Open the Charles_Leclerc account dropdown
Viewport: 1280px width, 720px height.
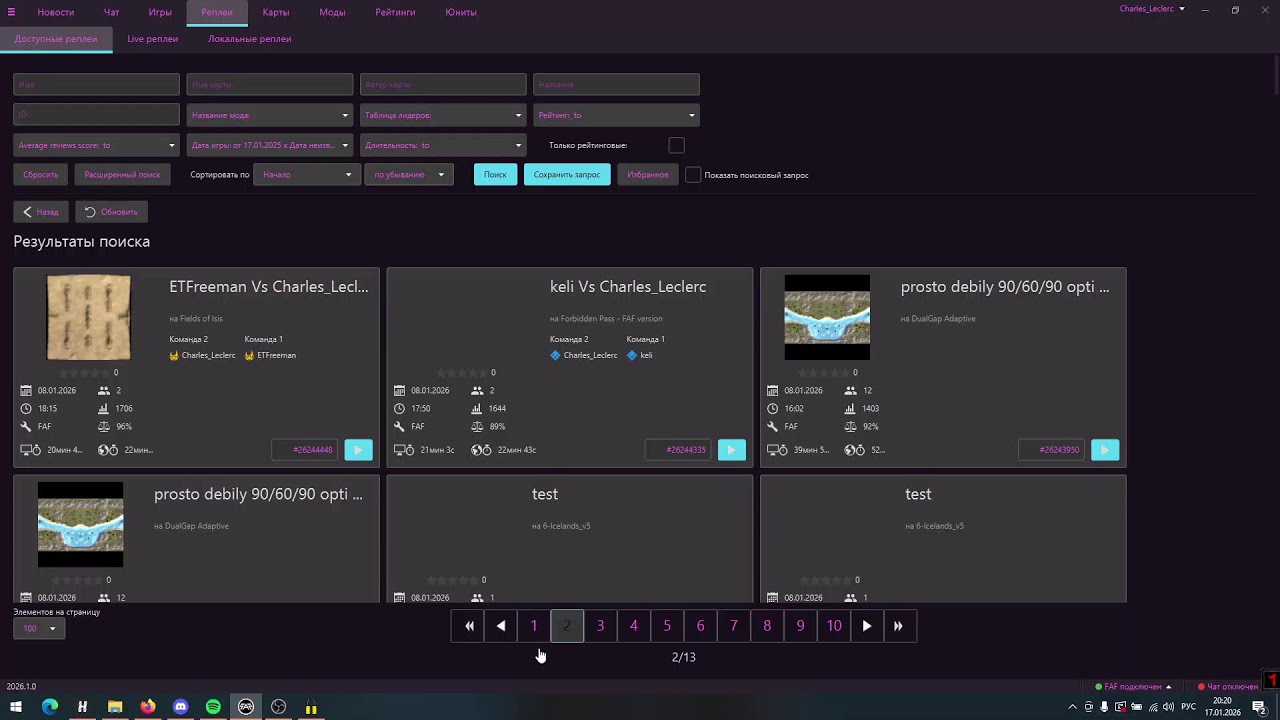pyautogui.click(x=1152, y=9)
